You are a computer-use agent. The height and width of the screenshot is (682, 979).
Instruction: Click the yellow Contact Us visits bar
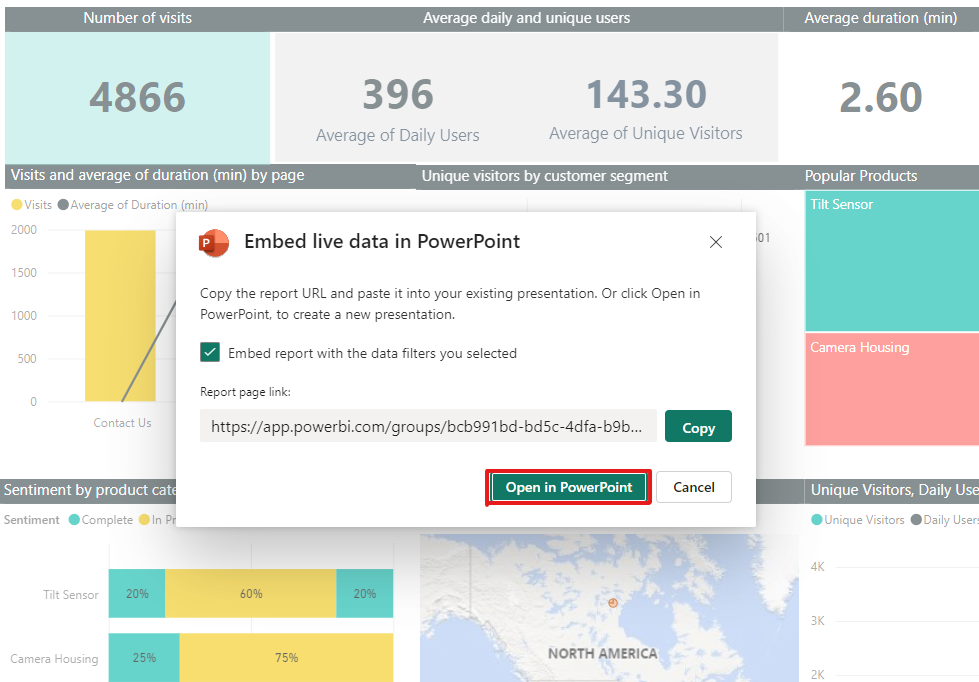tap(121, 315)
